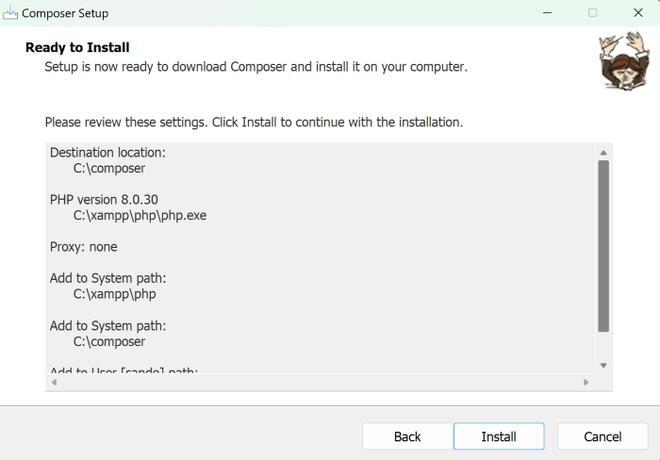Click the settings box scroll up arrow
This screenshot has width=660, height=460.
click(x=604, y=152)
